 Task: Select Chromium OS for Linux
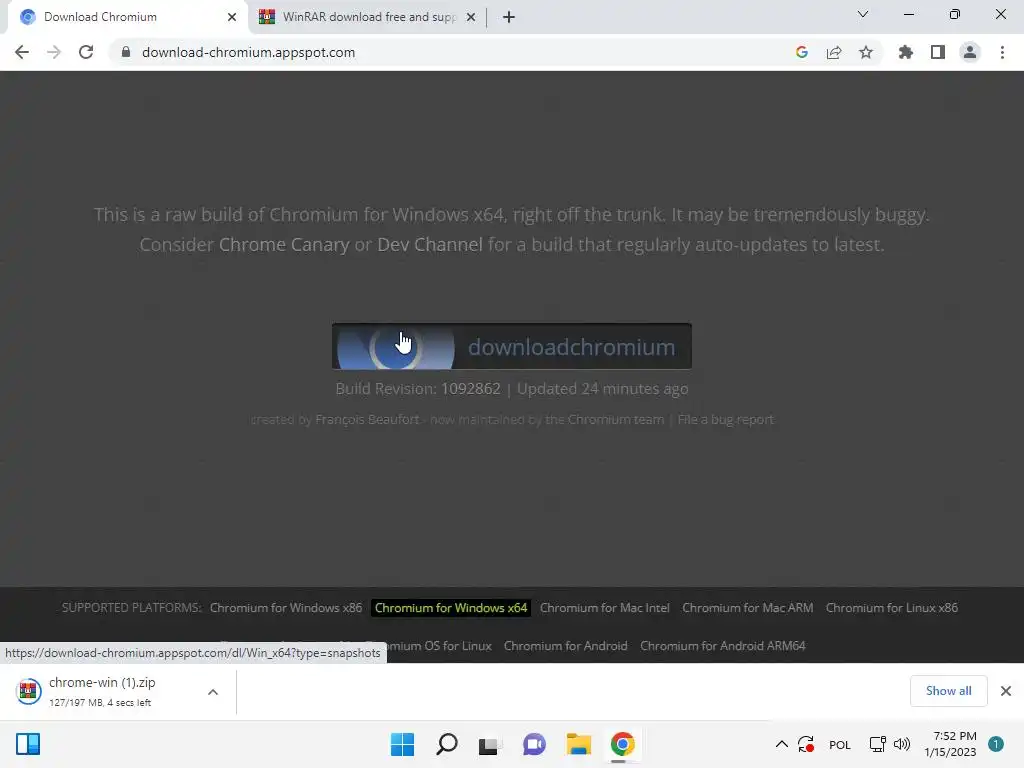pos(439,646)
